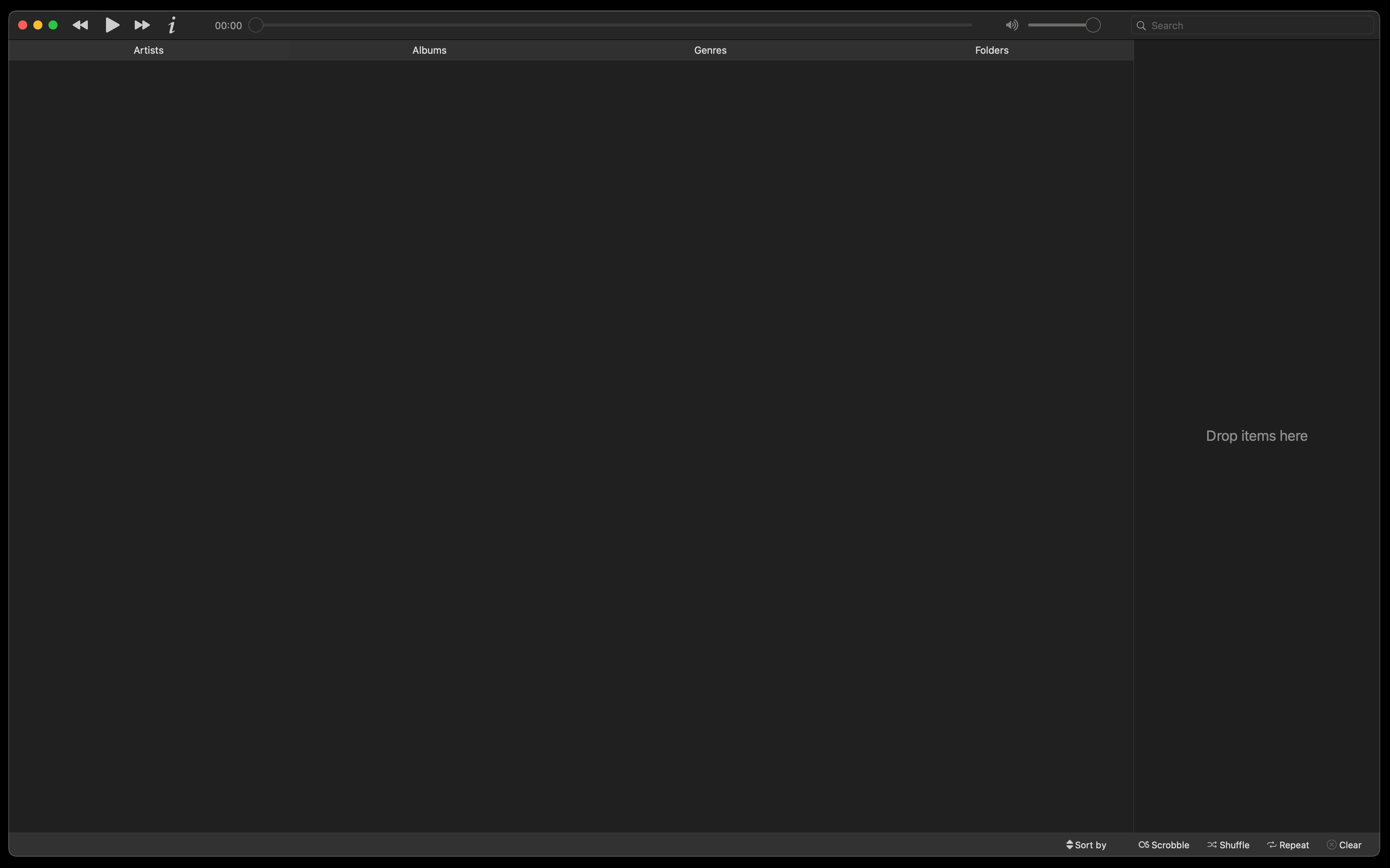Drag the volume slider right
This screenshot has height=868, width=1390.
(x=1092, y=25)
